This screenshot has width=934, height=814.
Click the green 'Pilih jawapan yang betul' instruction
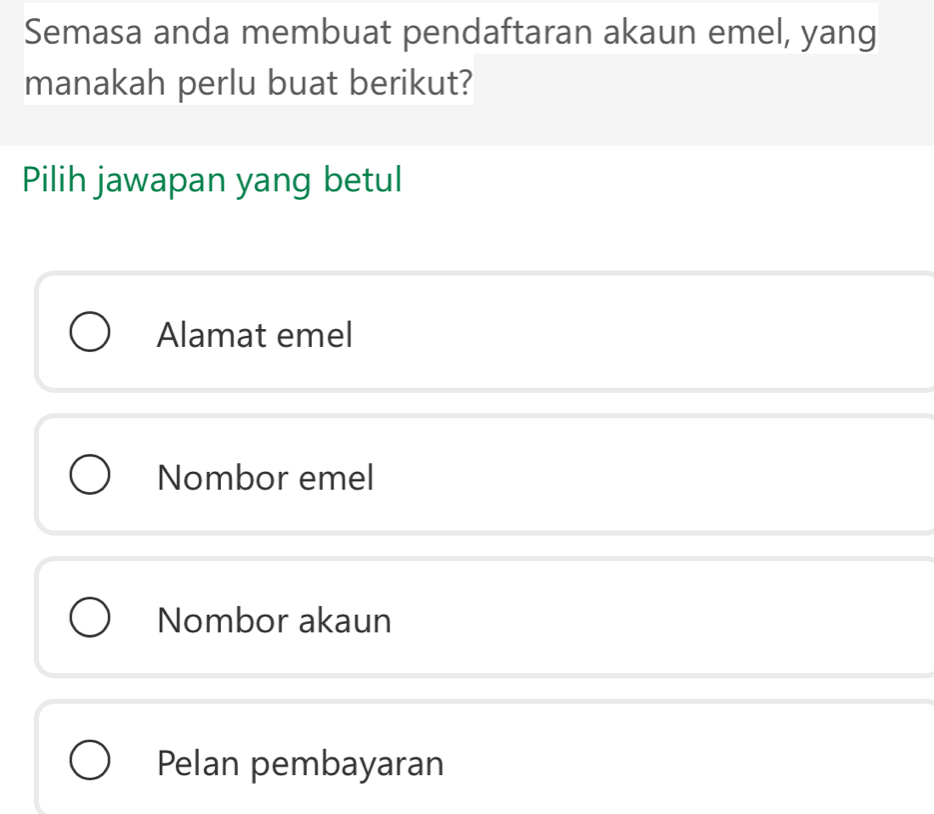pos(213,180)
